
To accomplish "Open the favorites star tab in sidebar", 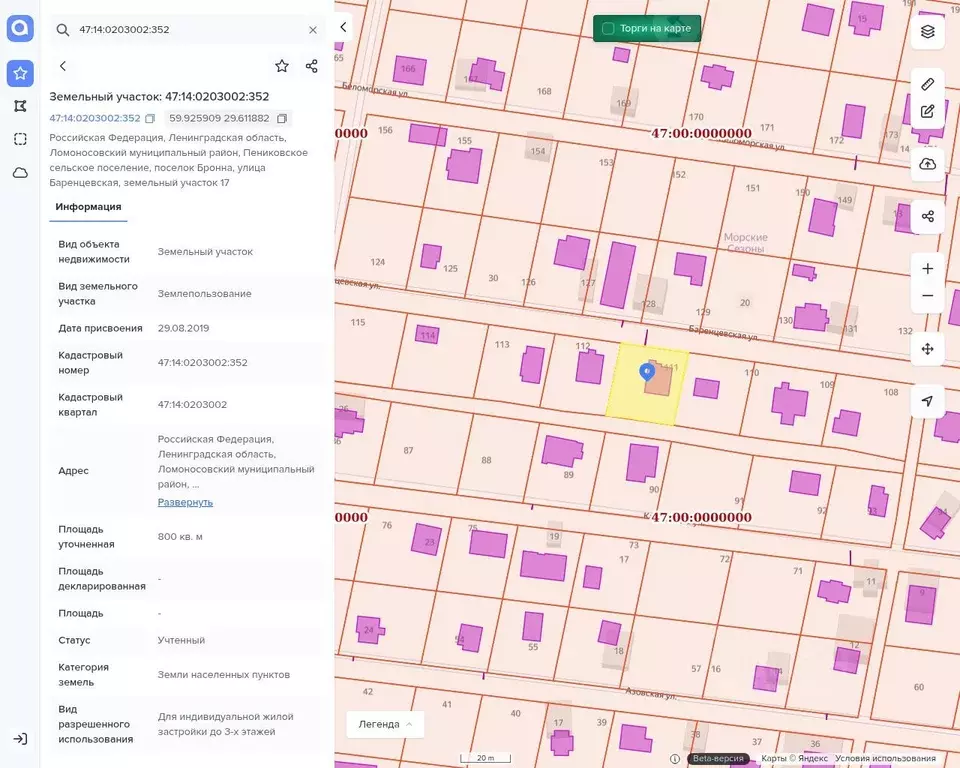I will tap(20, 73).
